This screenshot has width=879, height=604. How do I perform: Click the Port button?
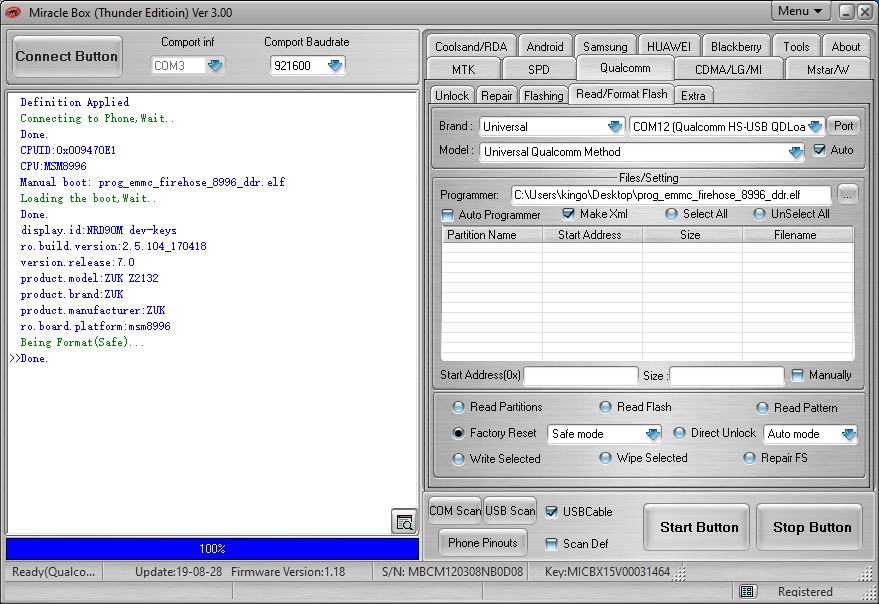click(844, 126)
